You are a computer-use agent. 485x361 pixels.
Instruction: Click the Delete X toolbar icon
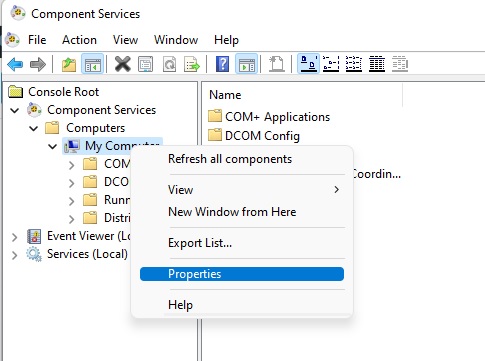pyautogui.click(x=123, y=64)
